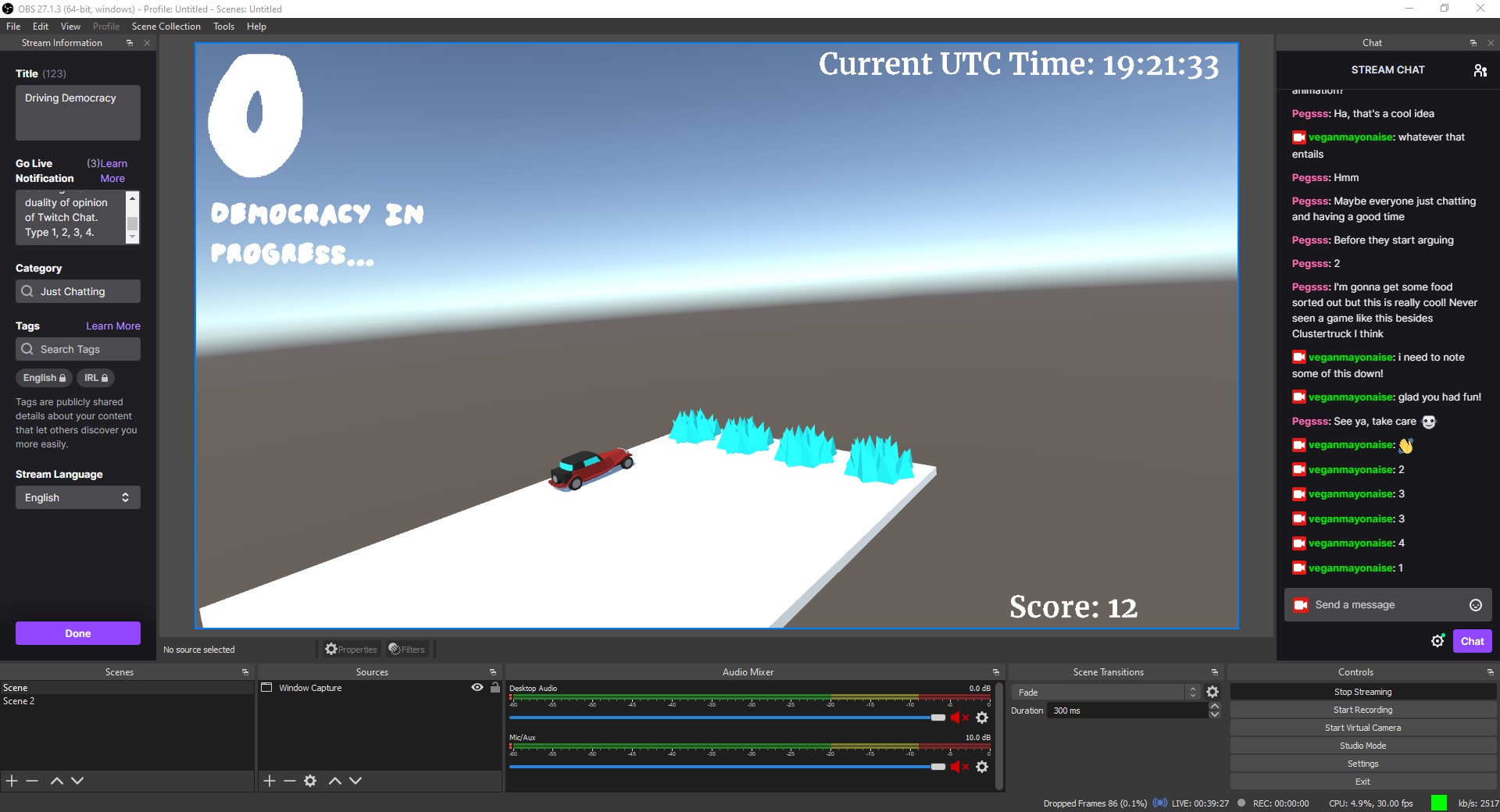Click the Just Chatting category field
1500x812 pixels.
click(78, 291)
